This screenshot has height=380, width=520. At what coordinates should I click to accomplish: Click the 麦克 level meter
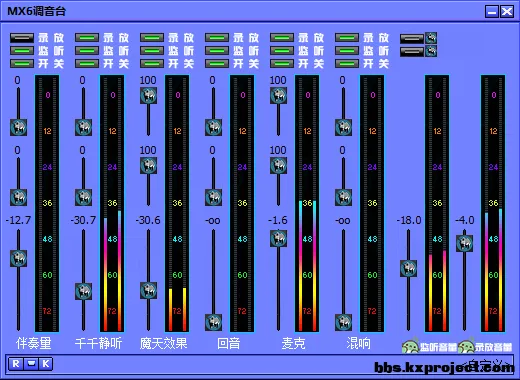307,203
